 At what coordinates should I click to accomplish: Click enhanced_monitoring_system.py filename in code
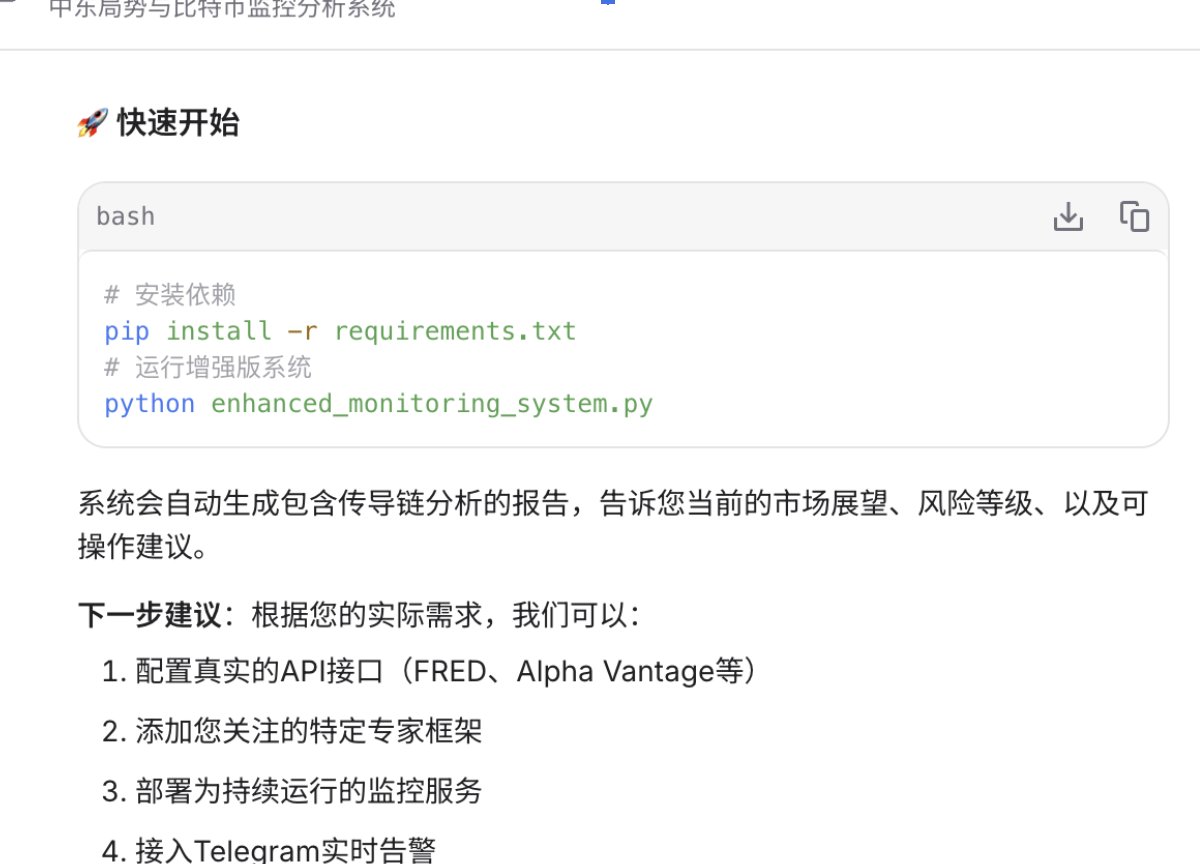click(431, 404)
